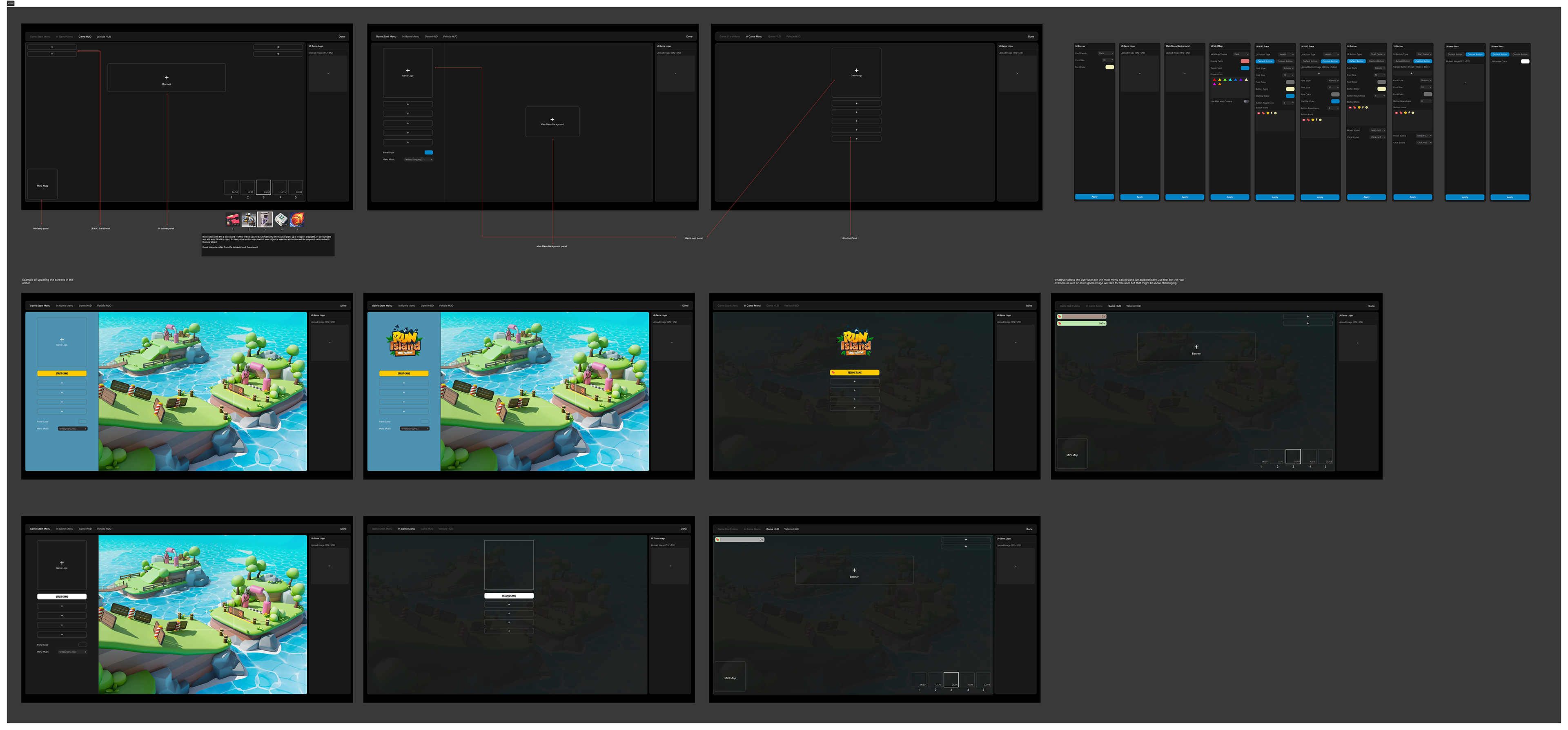Click Apply in the Main Menu Background panel
The image size is (1568, 730).
(x=1185, y=197)
